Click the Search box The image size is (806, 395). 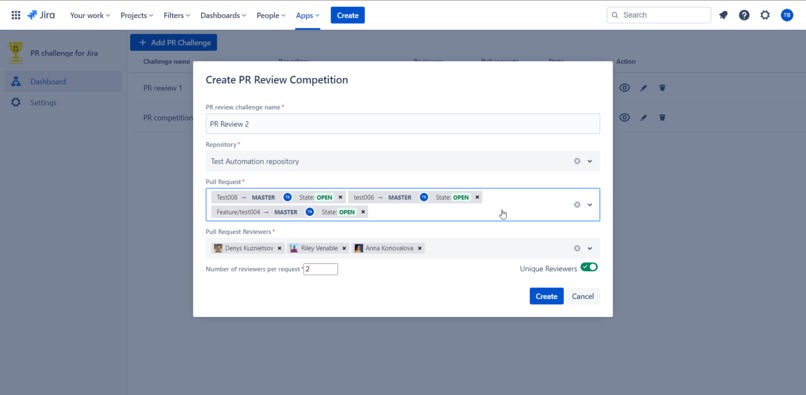point(659,15)
